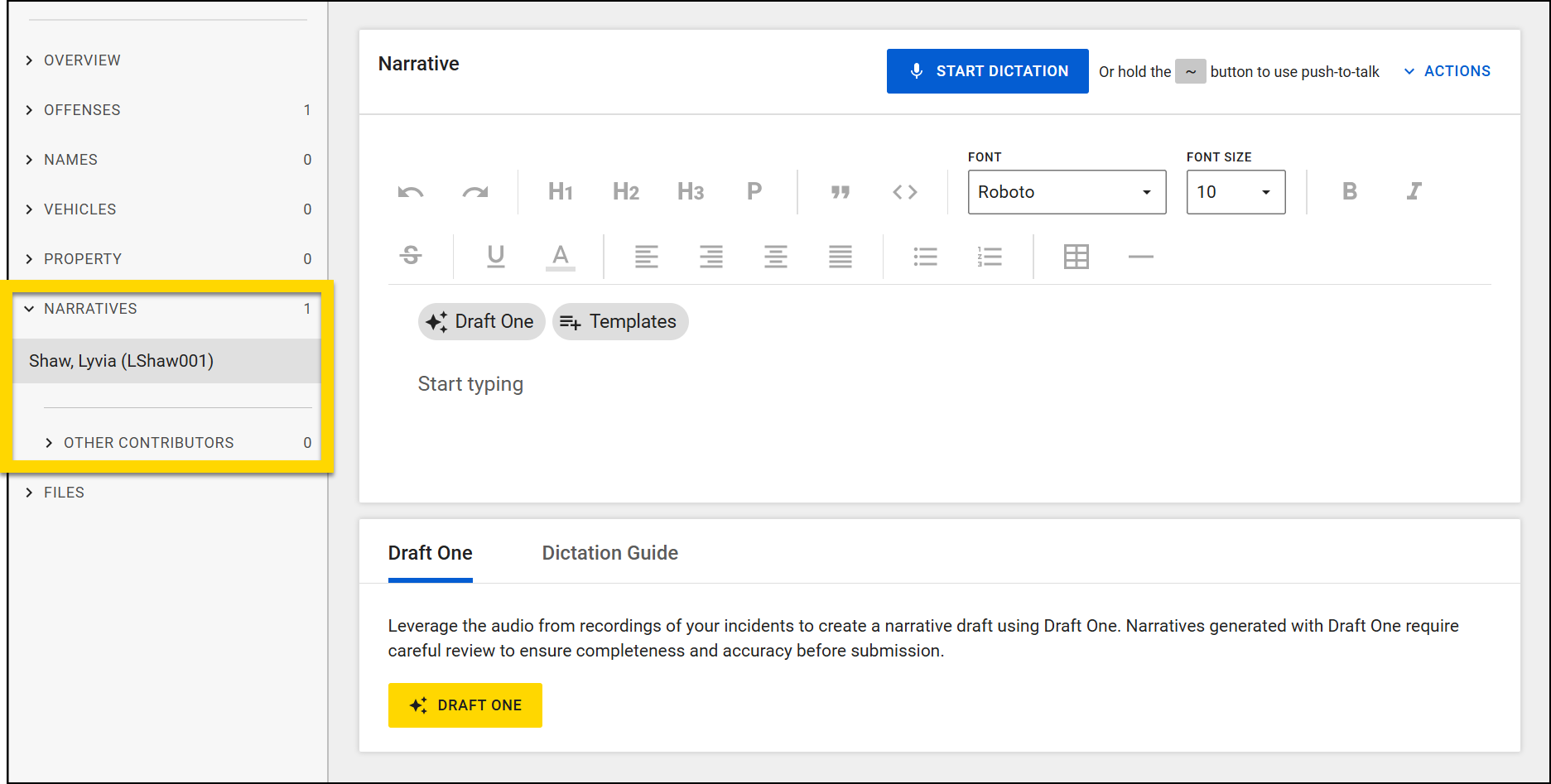The width and height of the screenshot is (1551, 784).
Task: Select the Shaw, Lyvia narrative entry
Action: click(121, 360)
